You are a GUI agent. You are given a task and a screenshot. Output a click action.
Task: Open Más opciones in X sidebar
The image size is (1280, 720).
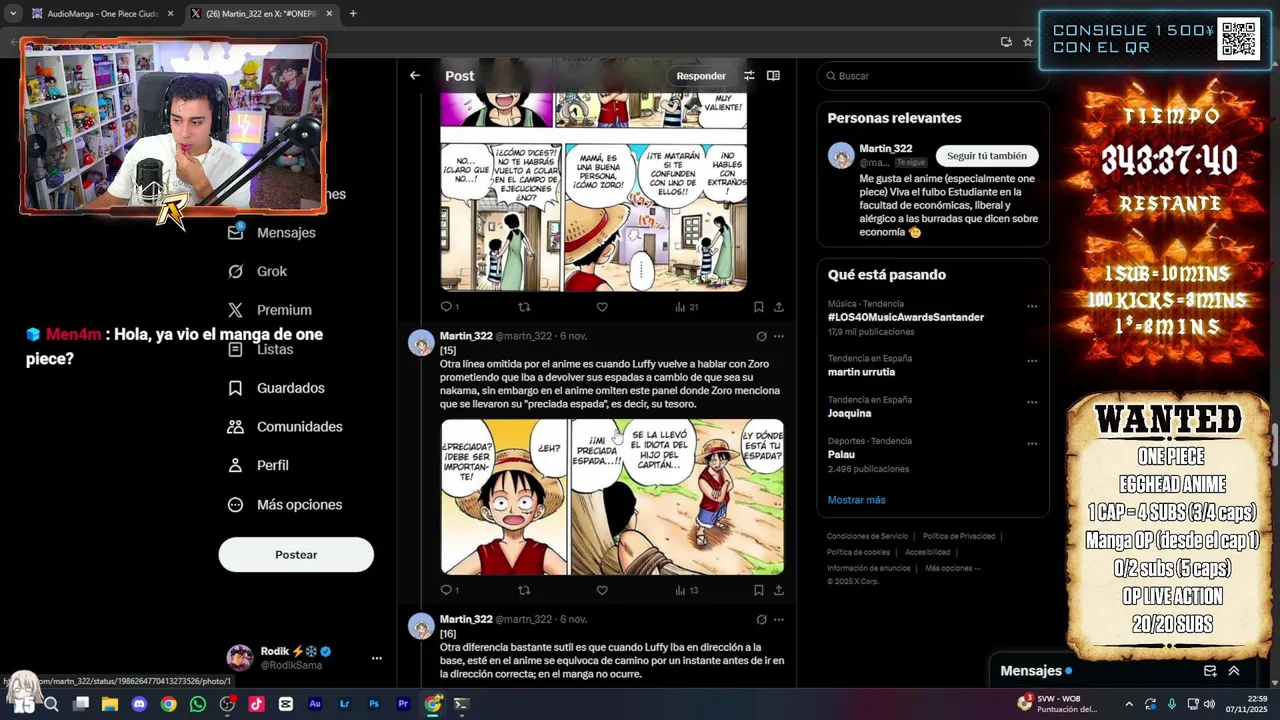coord(285,504)
